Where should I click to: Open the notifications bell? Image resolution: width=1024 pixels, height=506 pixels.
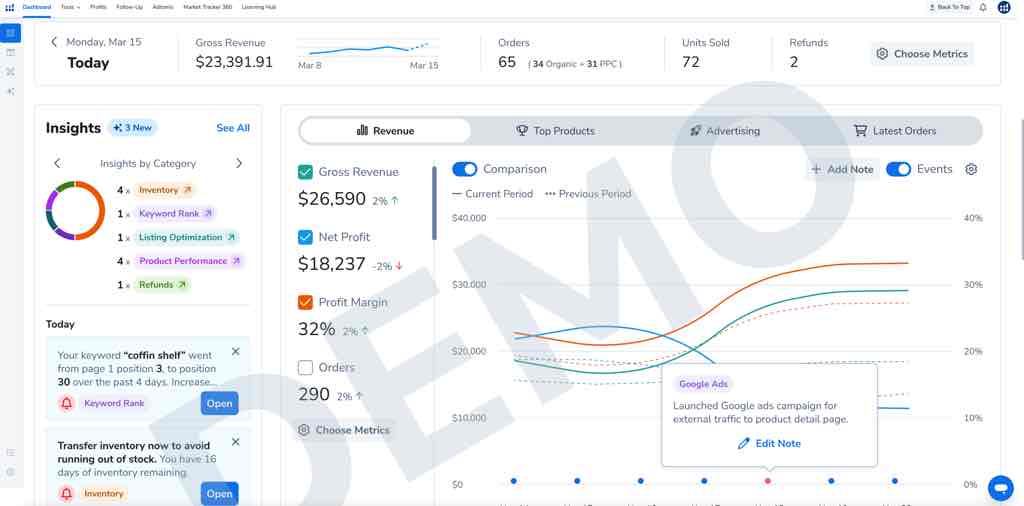tap(983, 7)
